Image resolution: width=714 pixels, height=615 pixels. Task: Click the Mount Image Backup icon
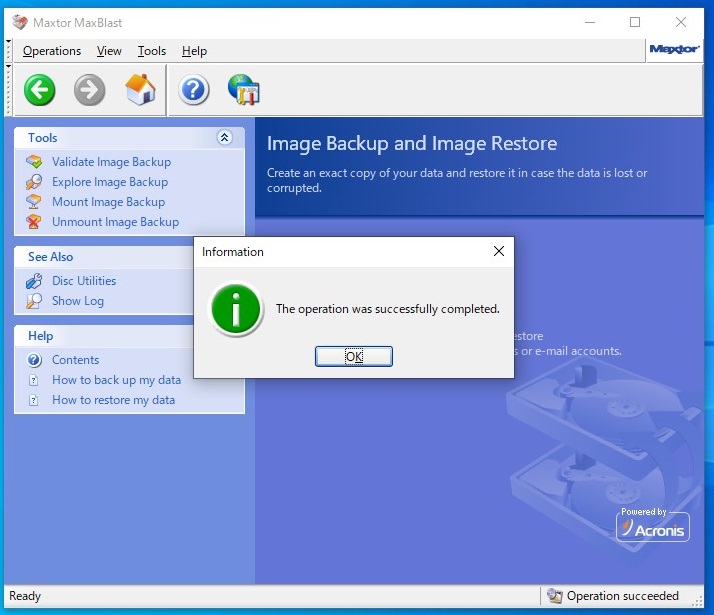click(x=34, y=202)
